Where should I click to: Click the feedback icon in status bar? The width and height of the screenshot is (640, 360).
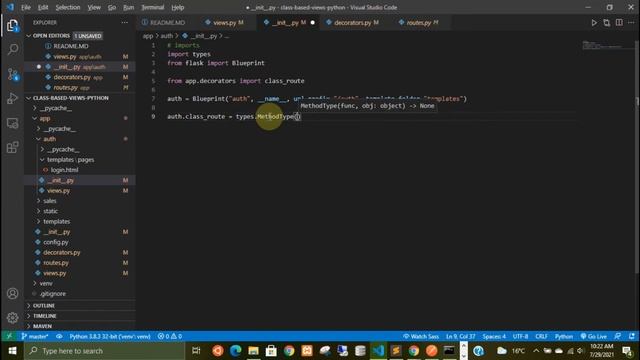point(618,336)
